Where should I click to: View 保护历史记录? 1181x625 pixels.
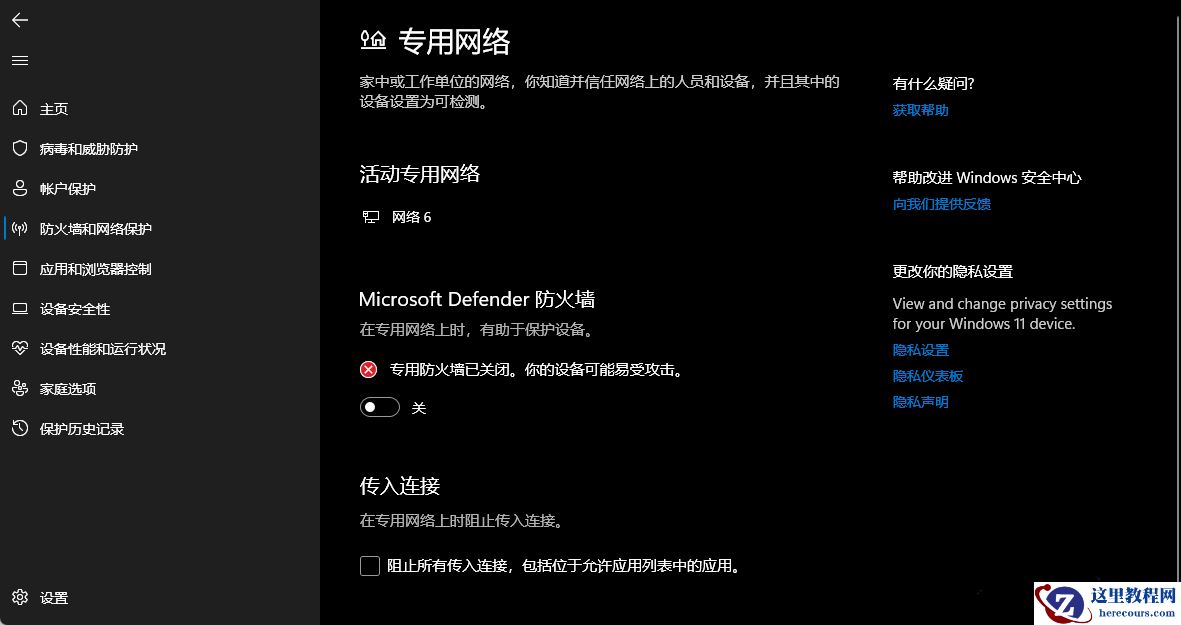[x=81, y=428]
